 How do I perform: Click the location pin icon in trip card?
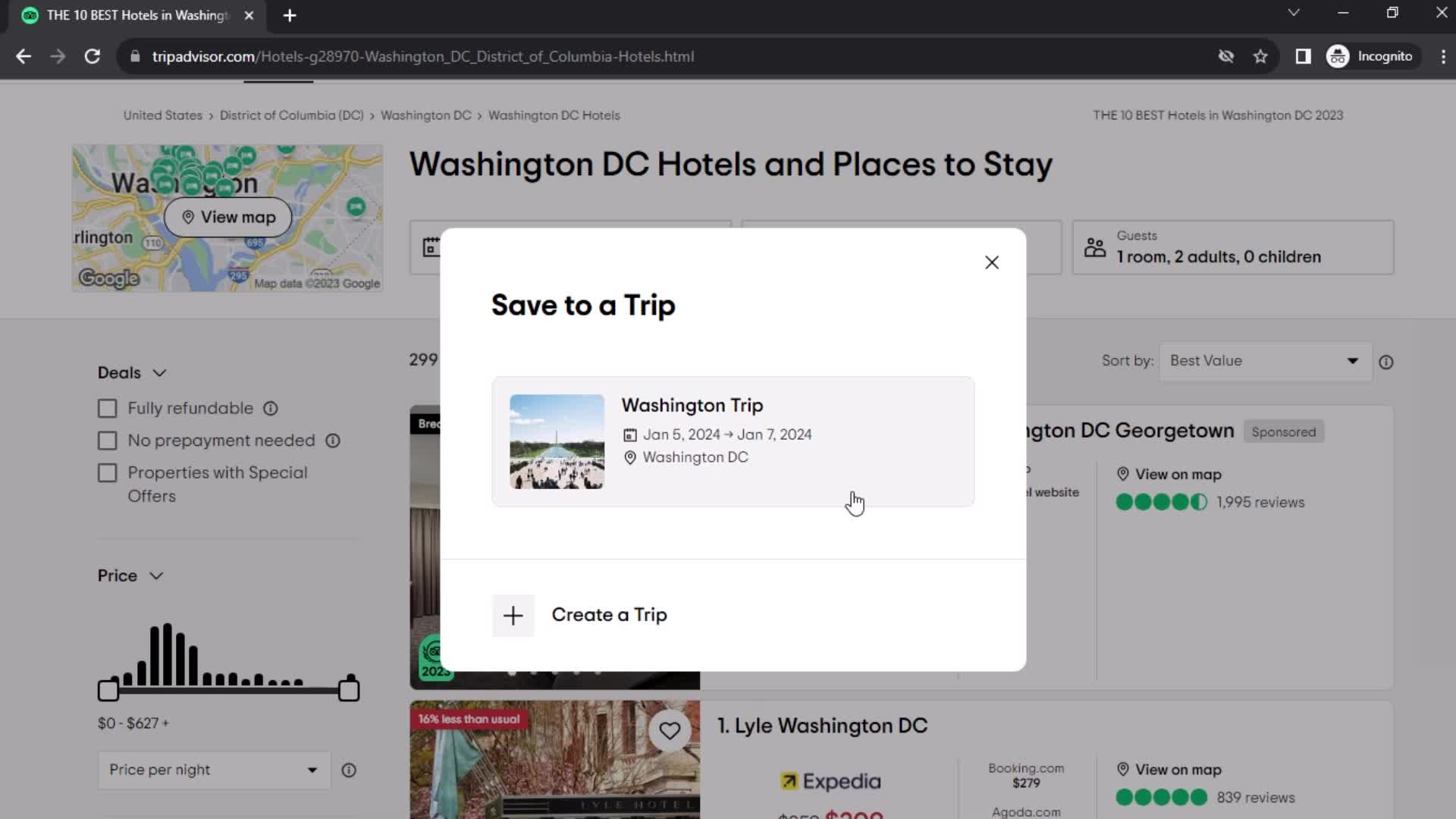coord(630,457)
